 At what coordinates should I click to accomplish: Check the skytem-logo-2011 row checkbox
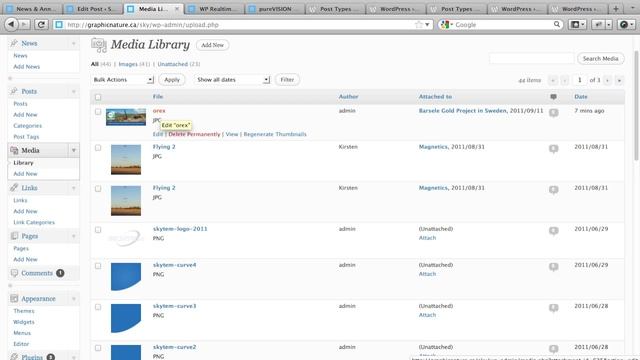98,230
